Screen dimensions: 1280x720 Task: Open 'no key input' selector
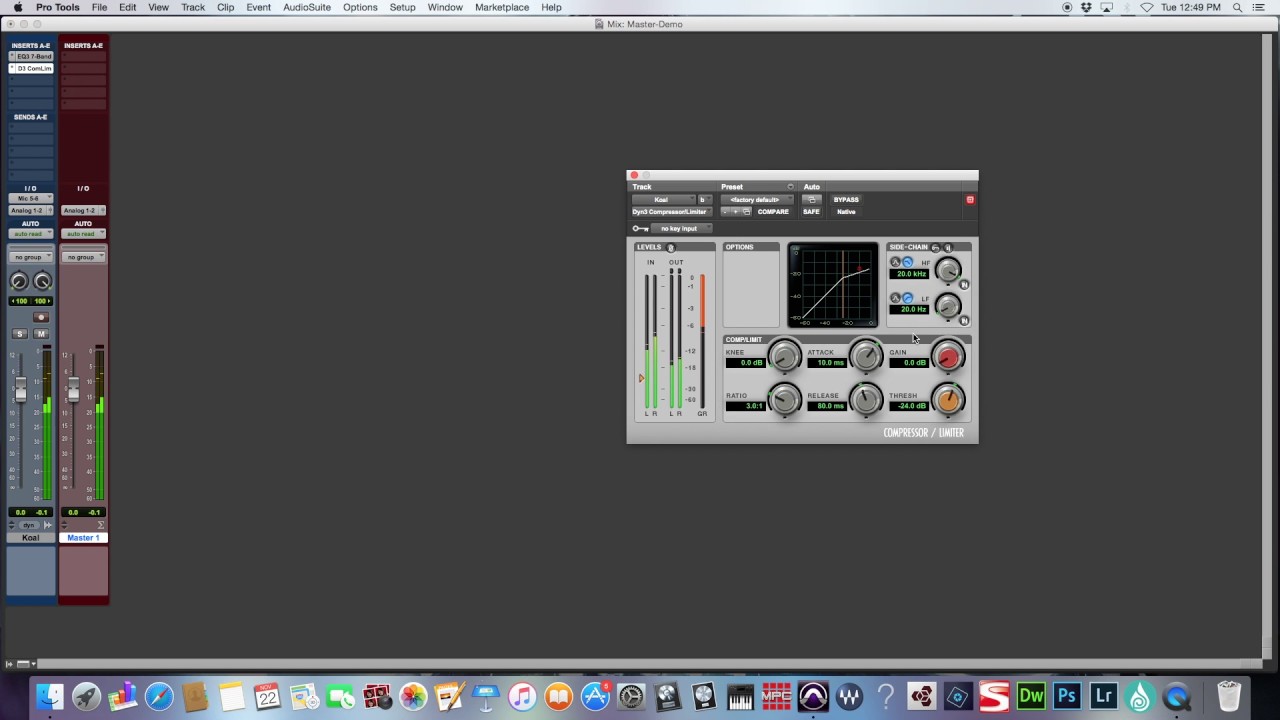pyautogui.click(x=681, y=228)
